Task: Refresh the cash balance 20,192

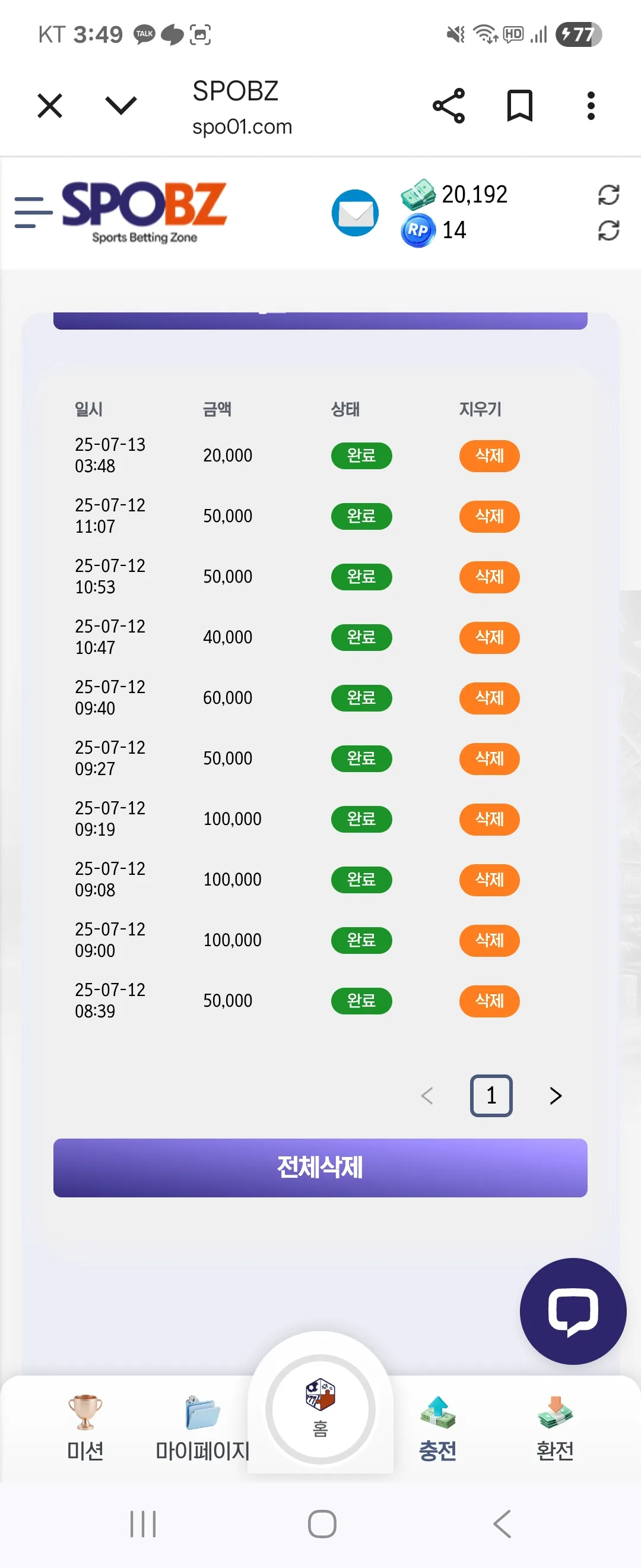Action: point(608,195)
